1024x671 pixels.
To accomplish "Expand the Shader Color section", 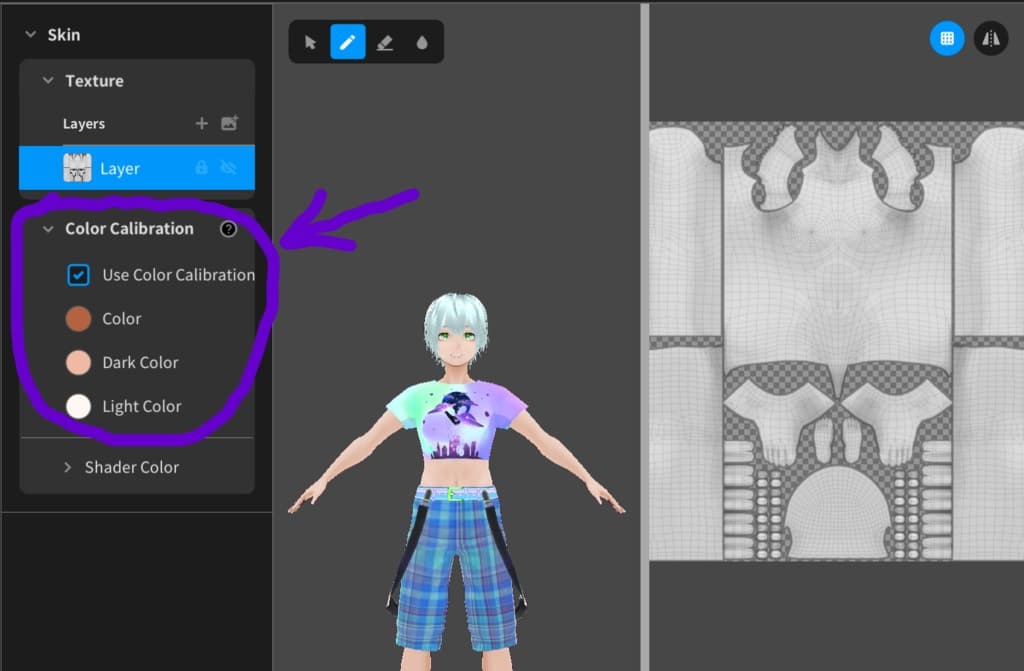I will point(67,467).
